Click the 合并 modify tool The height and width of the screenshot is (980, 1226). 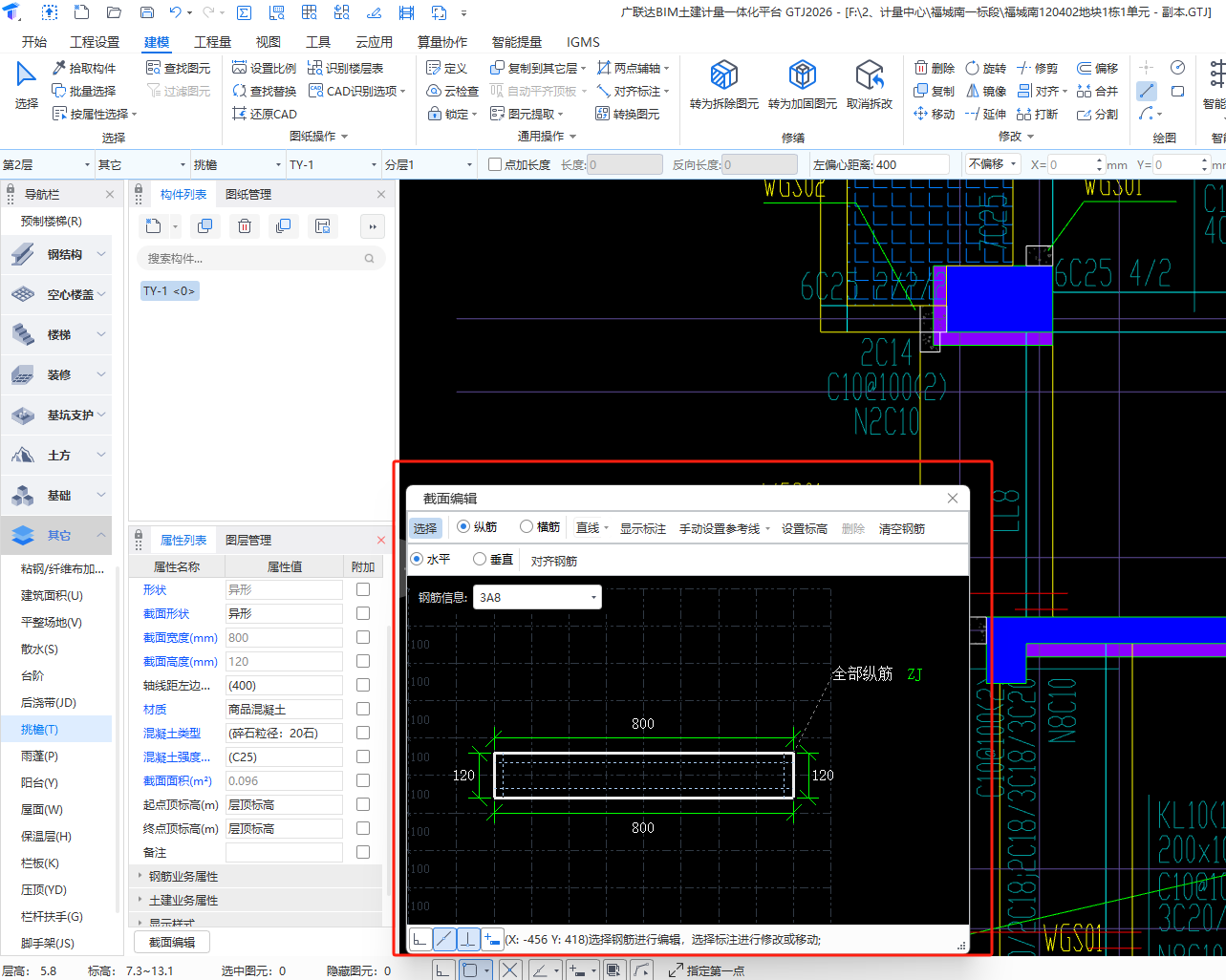[x=1097, y=91]
